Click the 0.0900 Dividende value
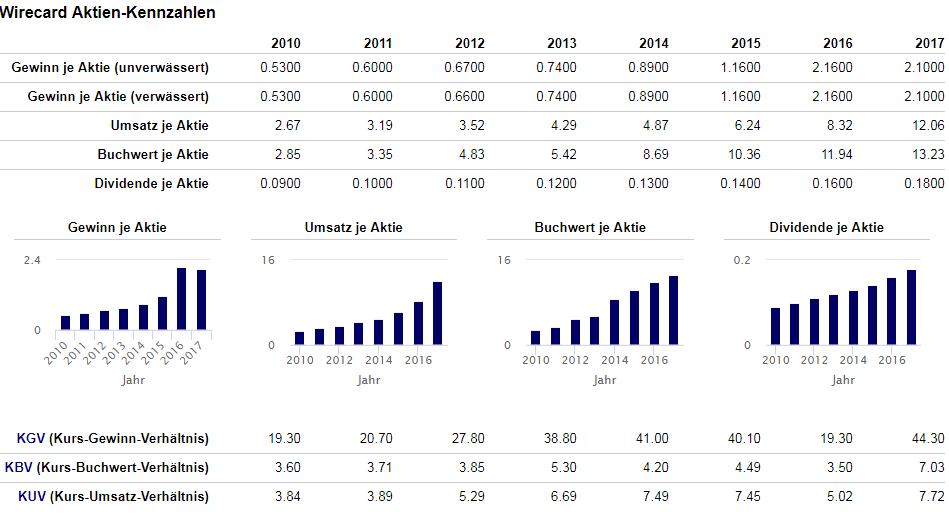 click(x=280, y=183)
